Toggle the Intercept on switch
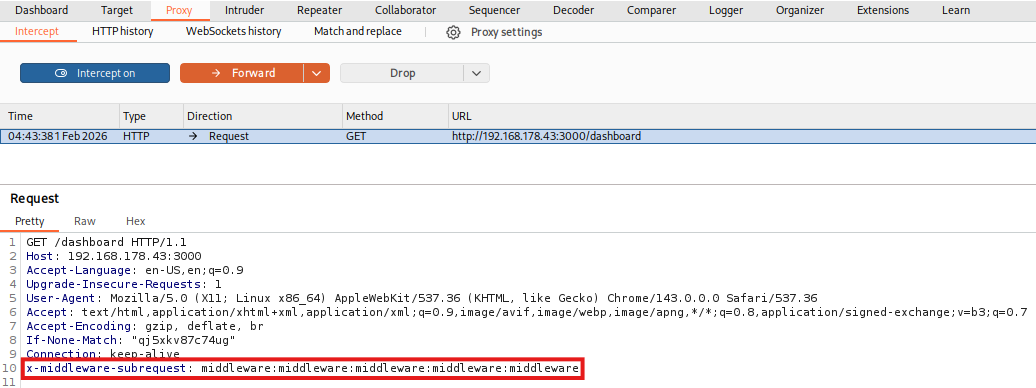 click(x=95, y=73)
